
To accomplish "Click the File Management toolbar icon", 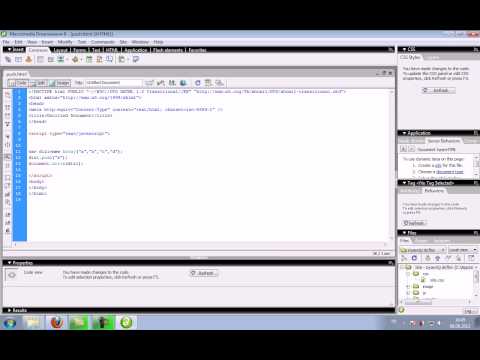I will (x=172, y=83).
